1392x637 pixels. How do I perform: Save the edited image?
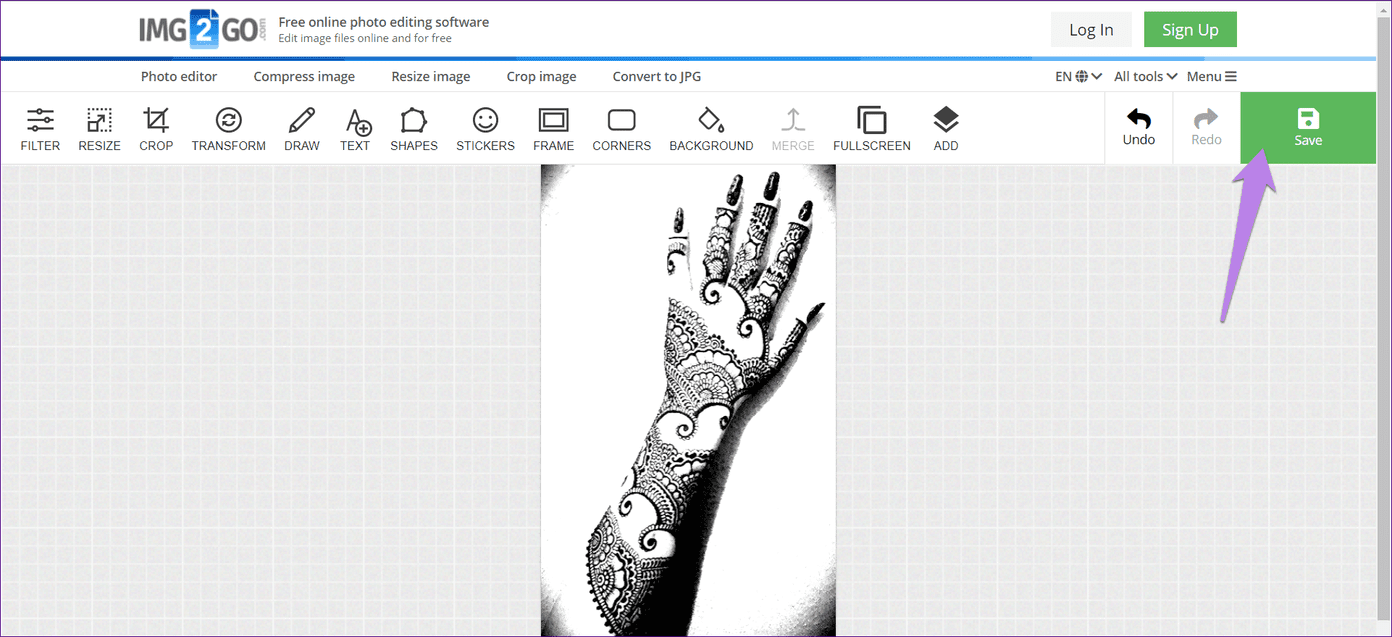(1308, 128)
